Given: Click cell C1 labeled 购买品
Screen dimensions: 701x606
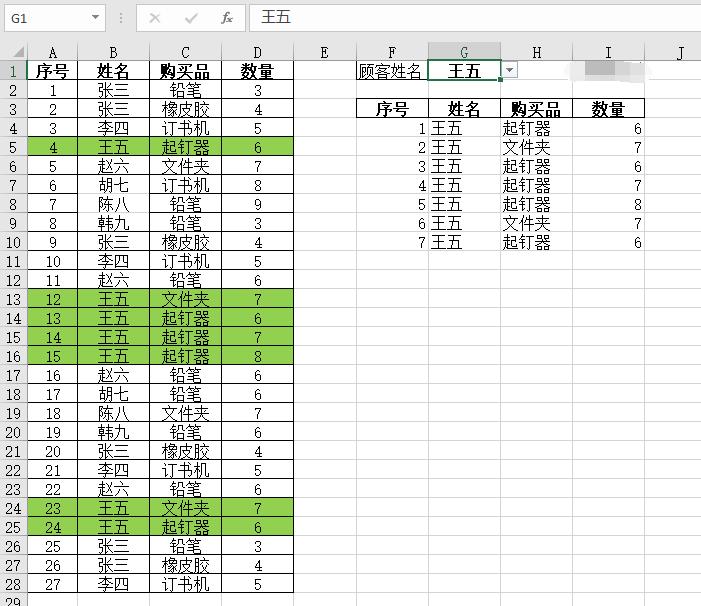Looking at the screenshot, I should (186, 71).
